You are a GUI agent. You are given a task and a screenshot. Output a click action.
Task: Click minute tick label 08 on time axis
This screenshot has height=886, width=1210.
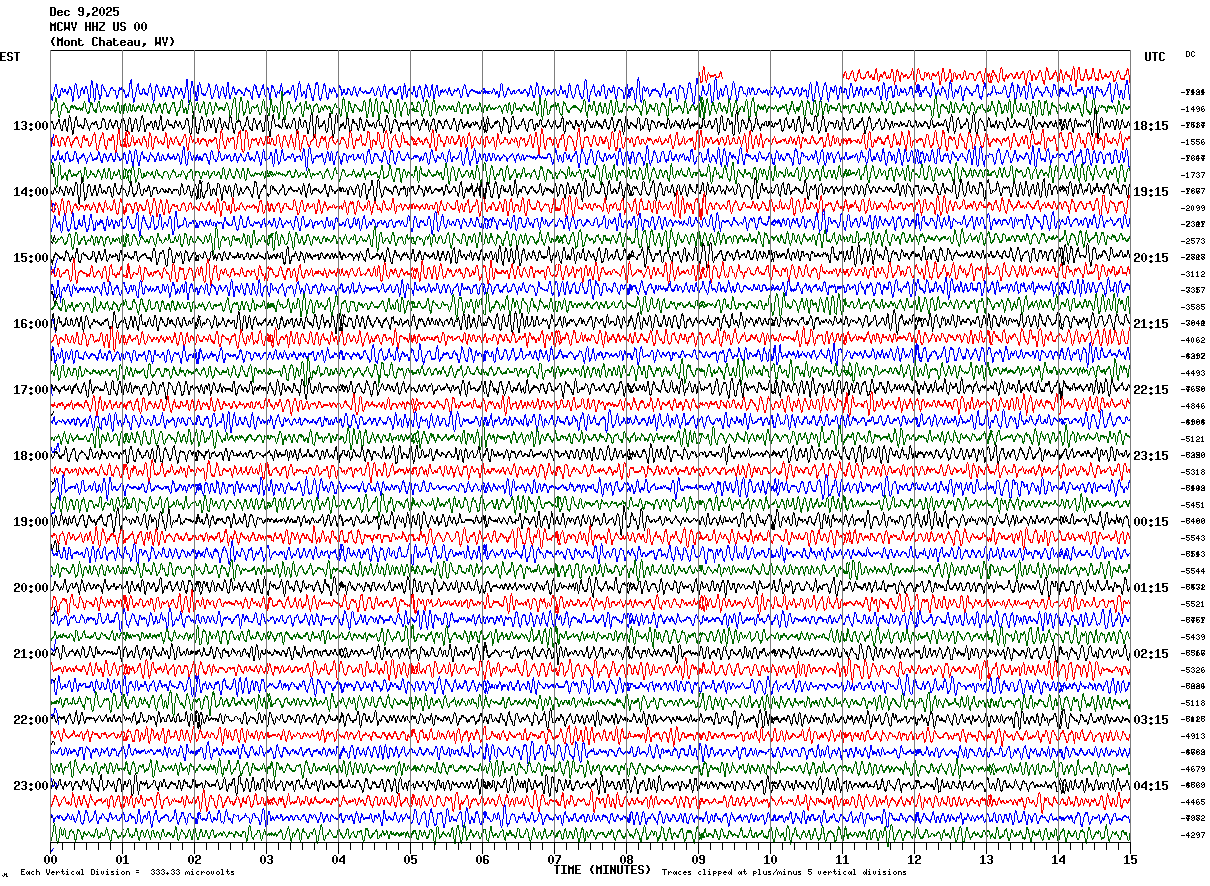click(627, 859)
